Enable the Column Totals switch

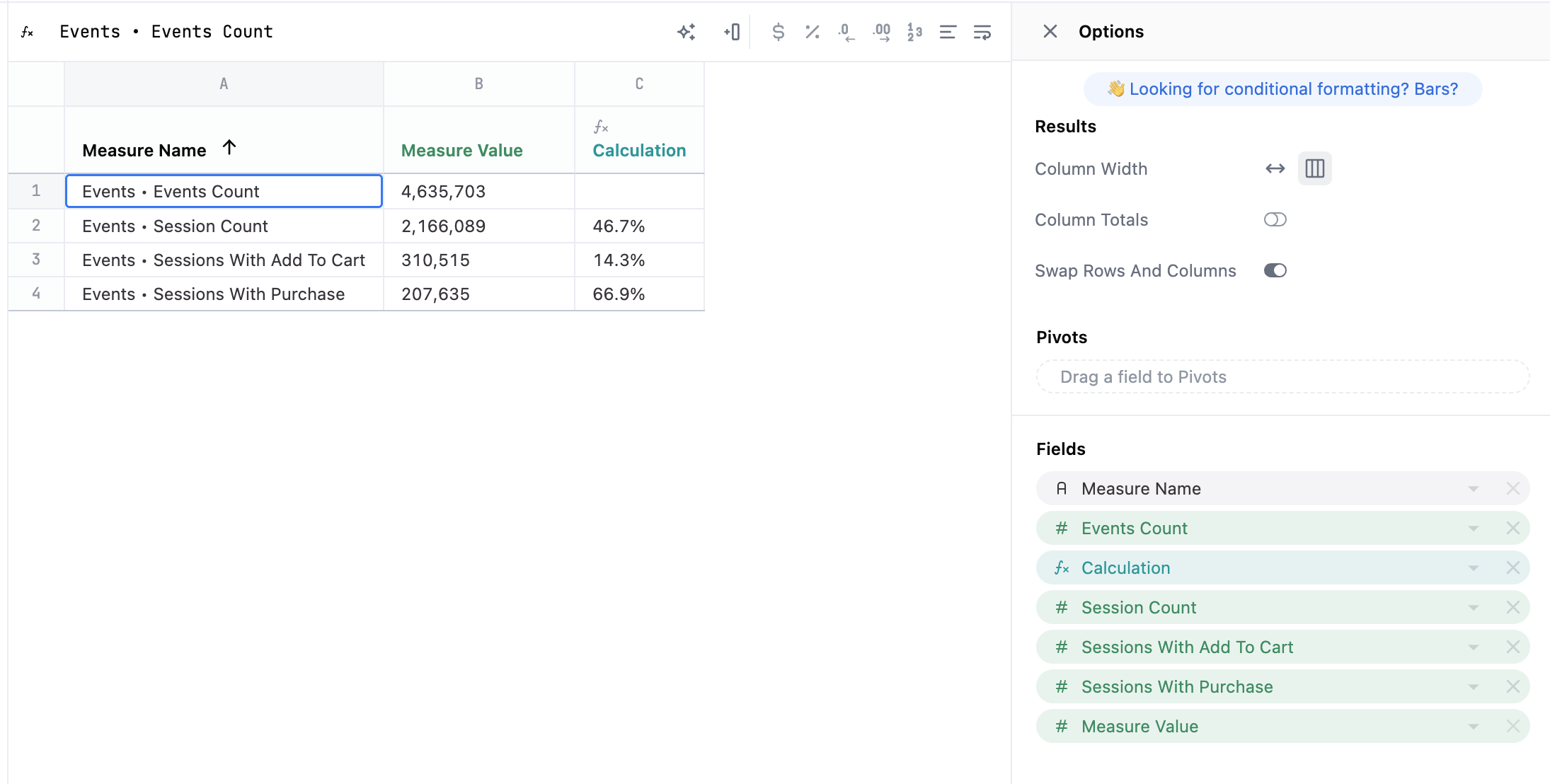coord(1275,219)
